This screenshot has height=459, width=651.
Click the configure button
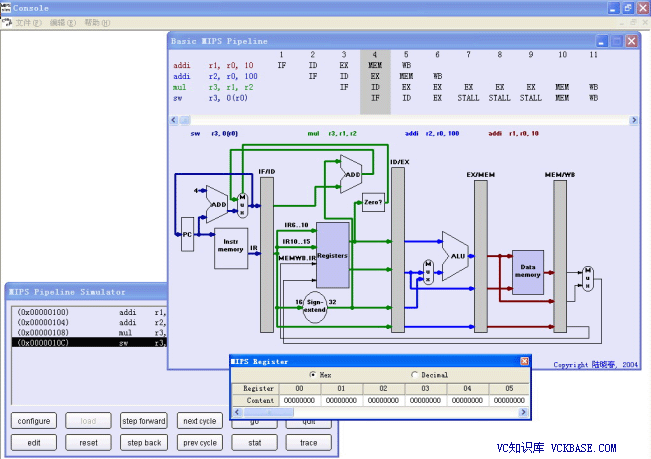click(34, 421)
